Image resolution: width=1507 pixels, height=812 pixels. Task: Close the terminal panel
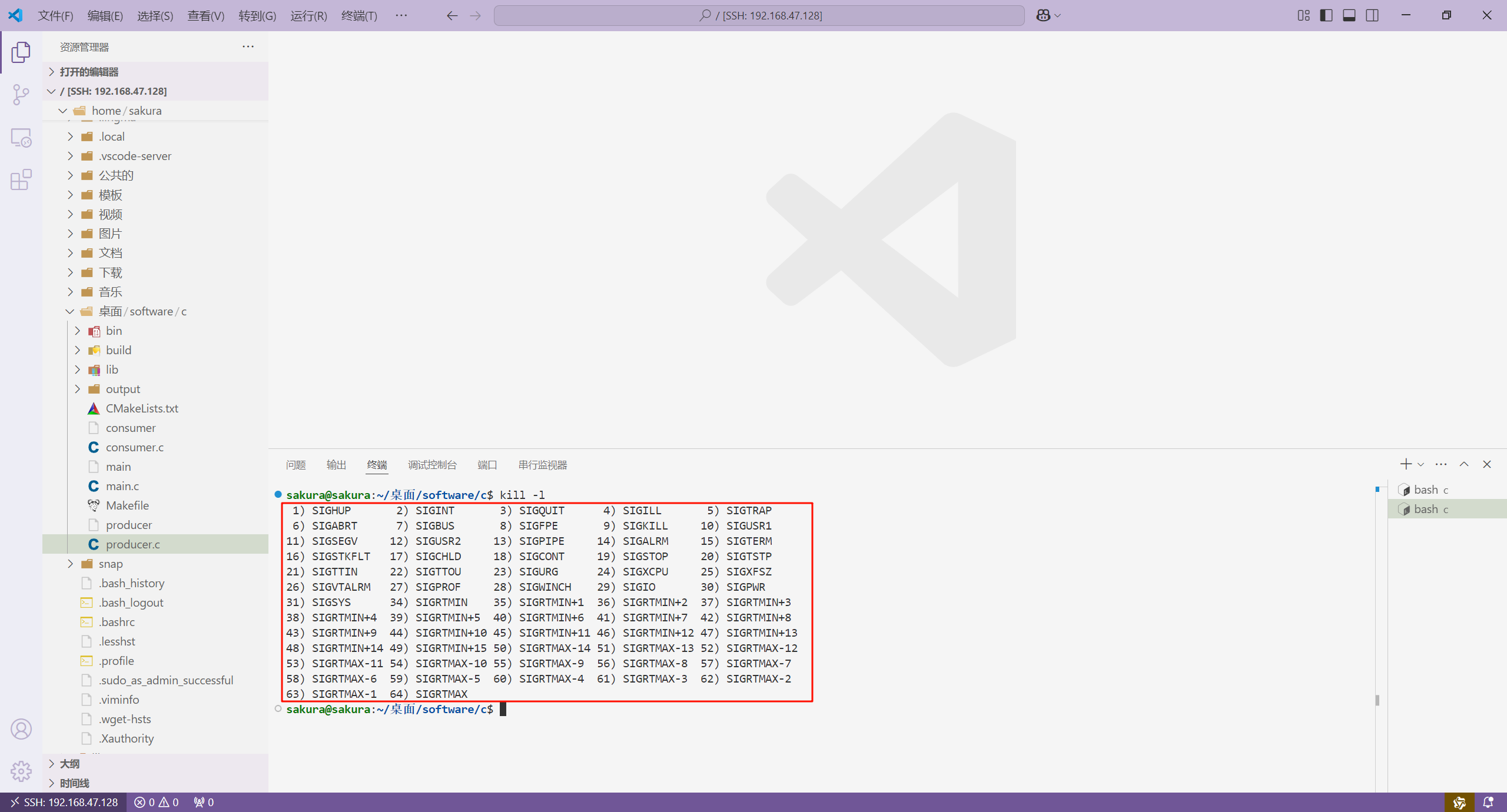click(x=1487, y=464)
